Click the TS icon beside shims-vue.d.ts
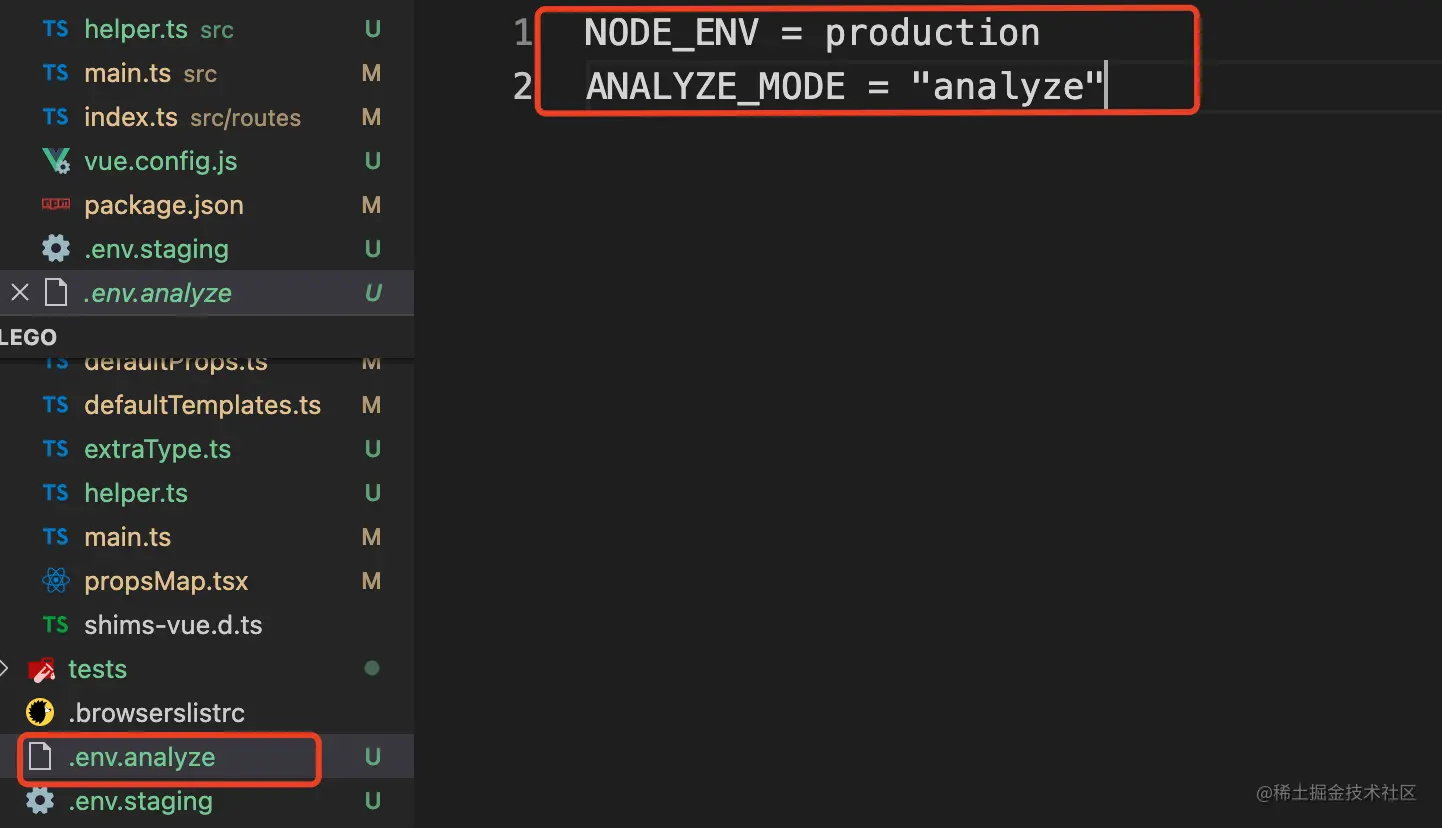This screenshot has height=828, width=1442. 56,625
